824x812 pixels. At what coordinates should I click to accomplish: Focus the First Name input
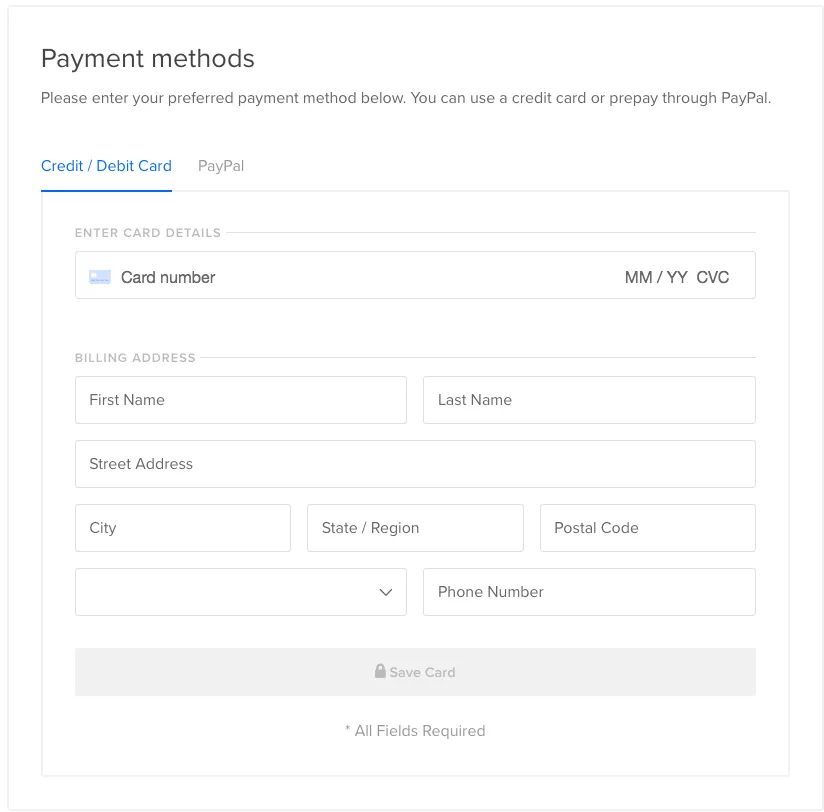pyautogui.click(x=241, y=400)
